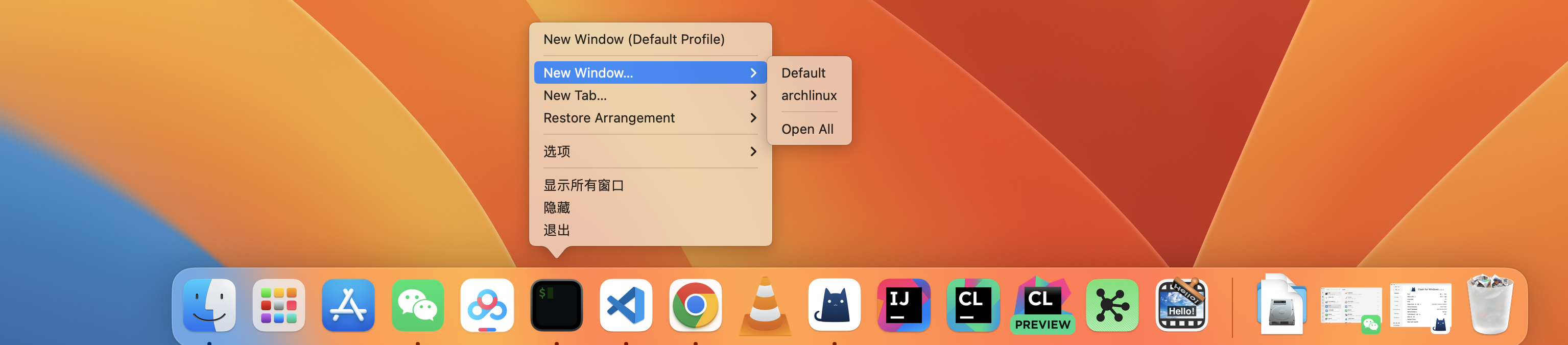This screenshot has width=1568, height=345.
Task: Open VLC media player cone icon
Action: [765, 306]
